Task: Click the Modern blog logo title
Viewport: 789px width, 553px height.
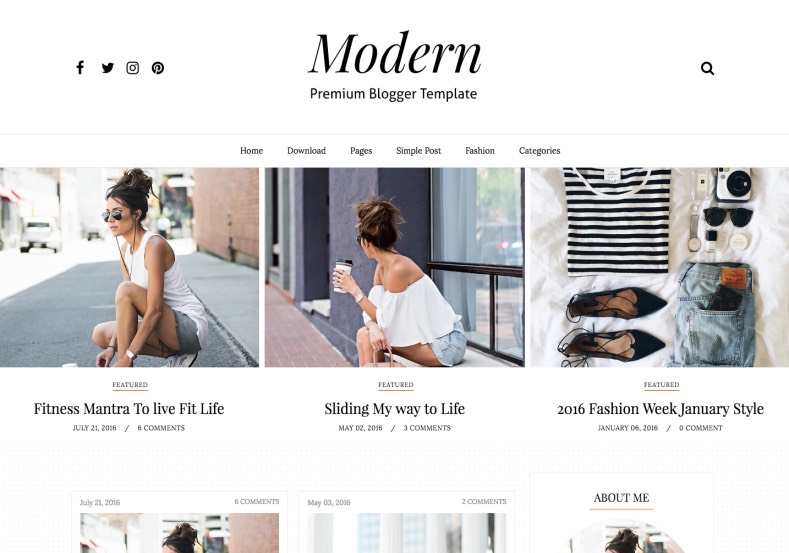Action: [394, 53]
